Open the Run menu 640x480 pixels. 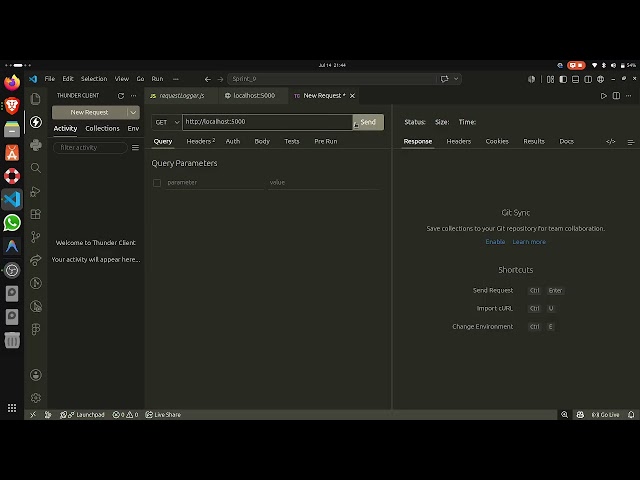click(157, 79)
